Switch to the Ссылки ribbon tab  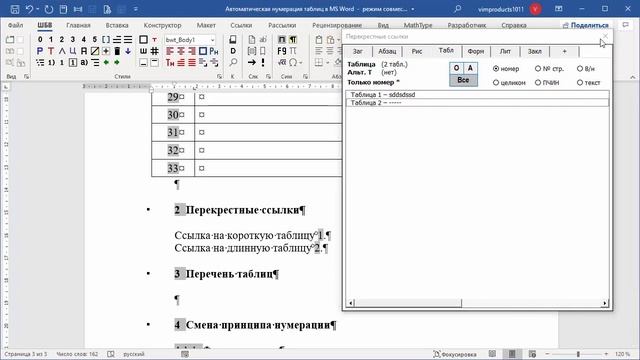(x=241, y=25)
